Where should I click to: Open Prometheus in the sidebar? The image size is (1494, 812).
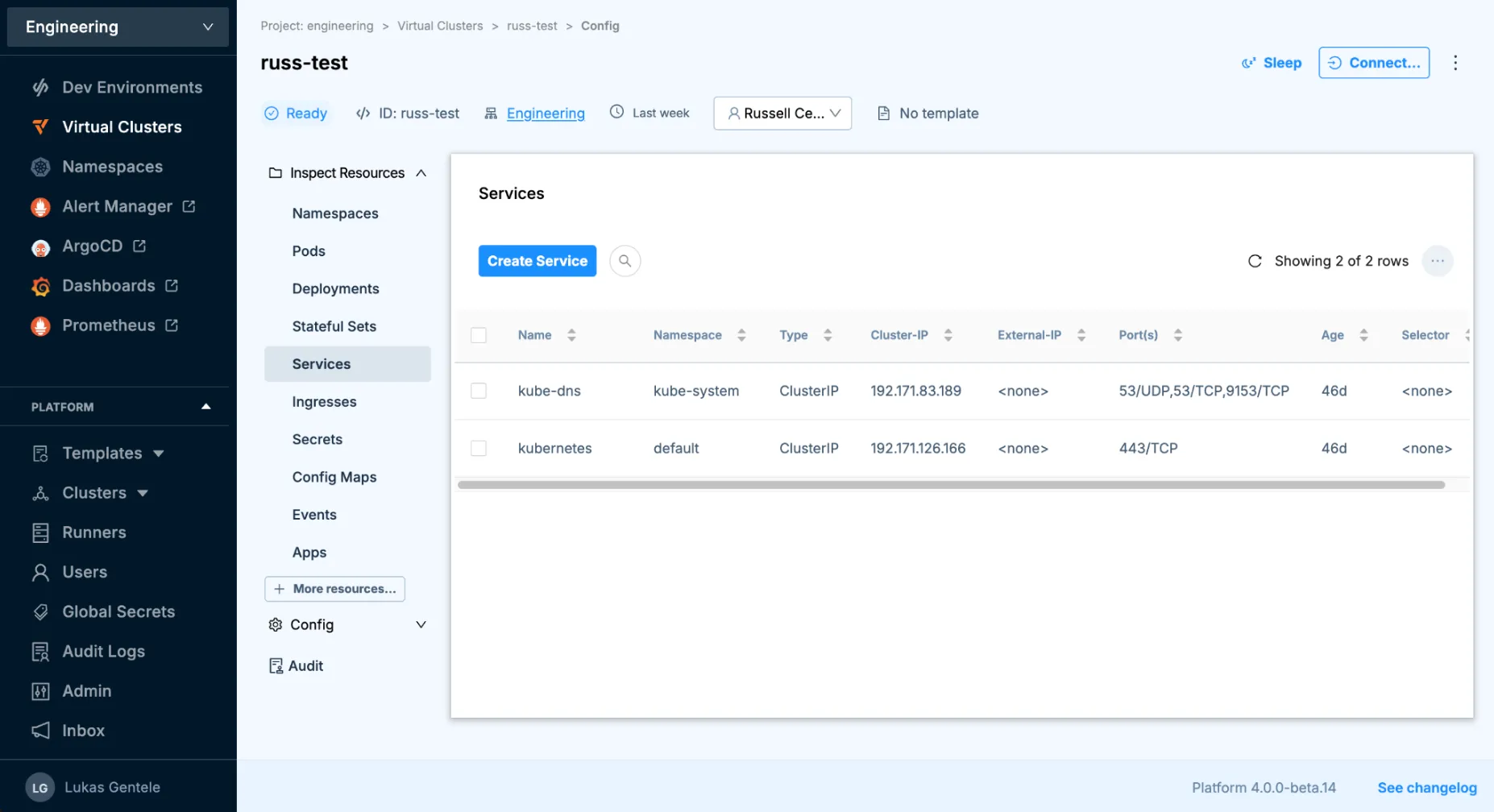point(109,325)
